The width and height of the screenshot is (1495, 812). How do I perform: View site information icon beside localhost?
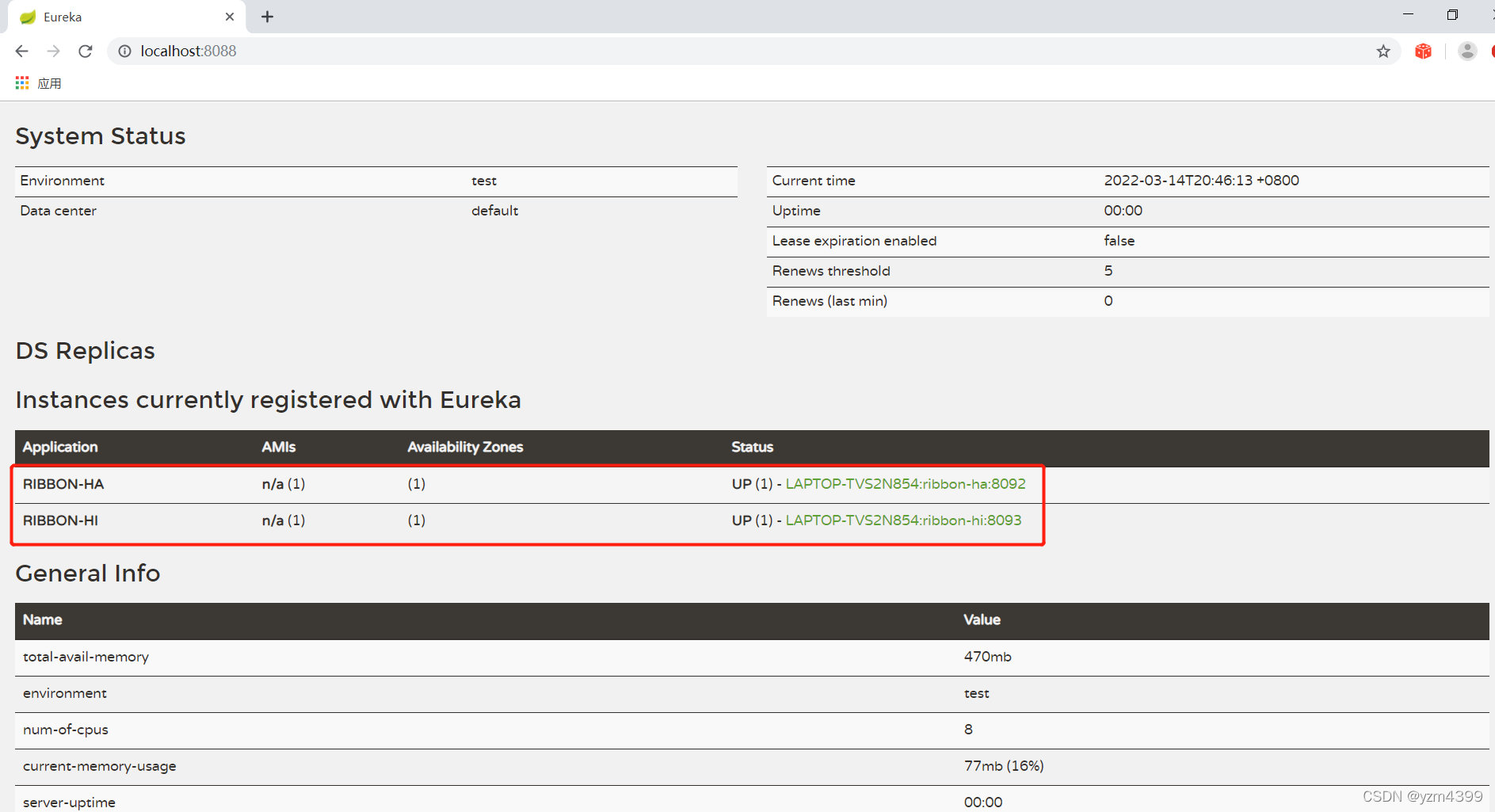pyautogui.click(x=124, y=51)
